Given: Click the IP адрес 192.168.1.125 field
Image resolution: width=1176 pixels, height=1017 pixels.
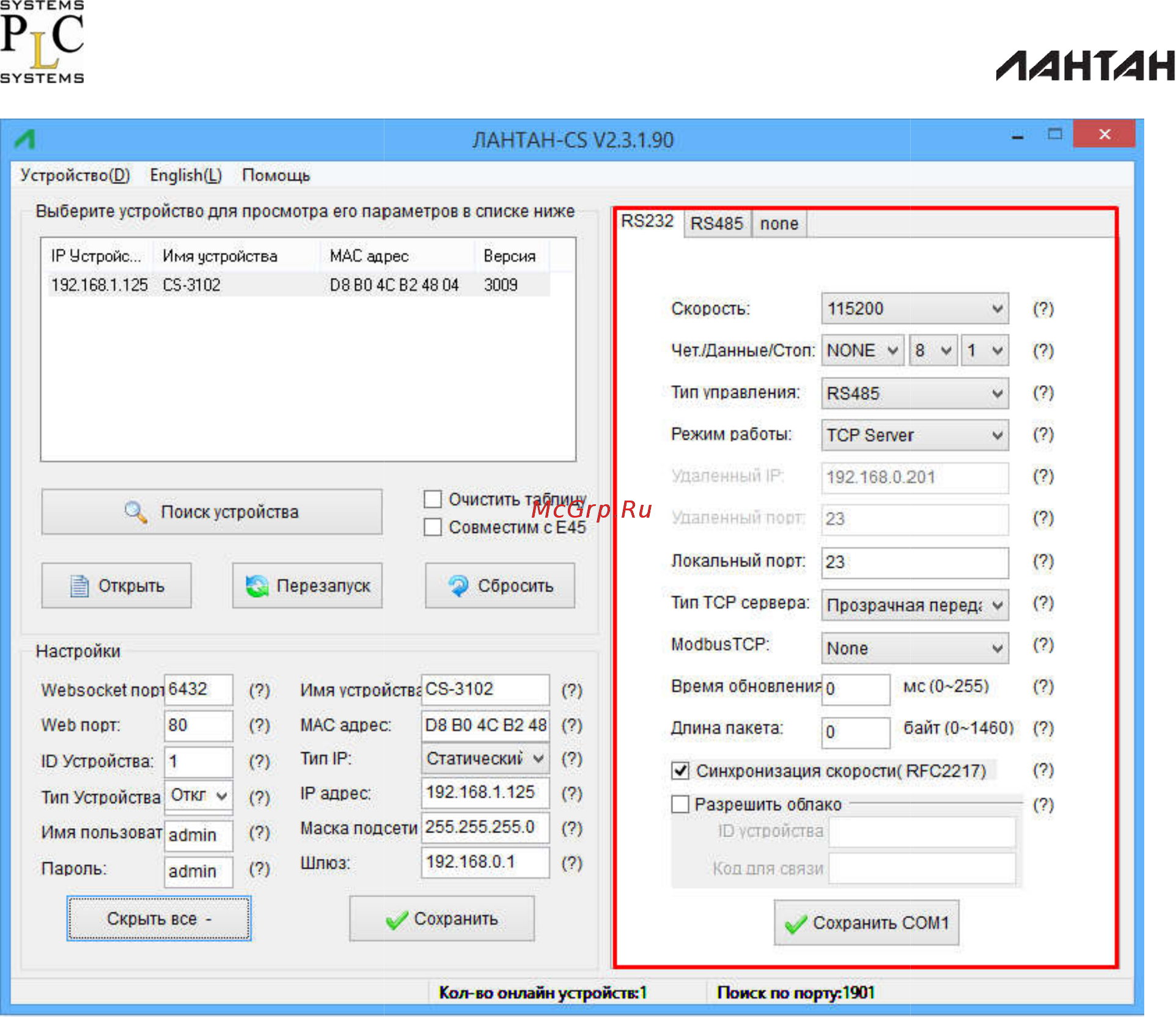Looking at the screenshot, I should [485, 793].
